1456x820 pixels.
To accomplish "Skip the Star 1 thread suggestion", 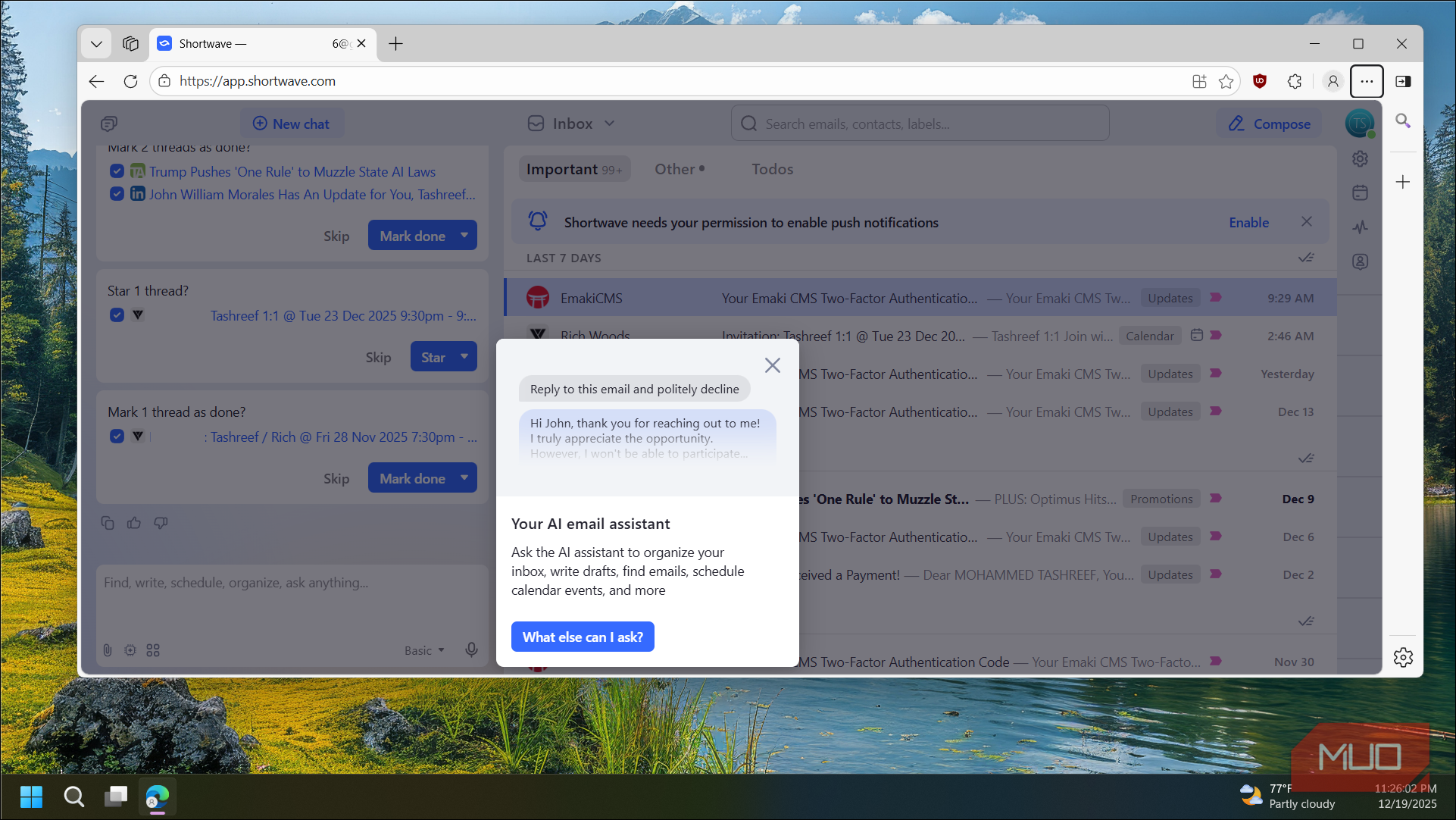I will pos(378,357).
